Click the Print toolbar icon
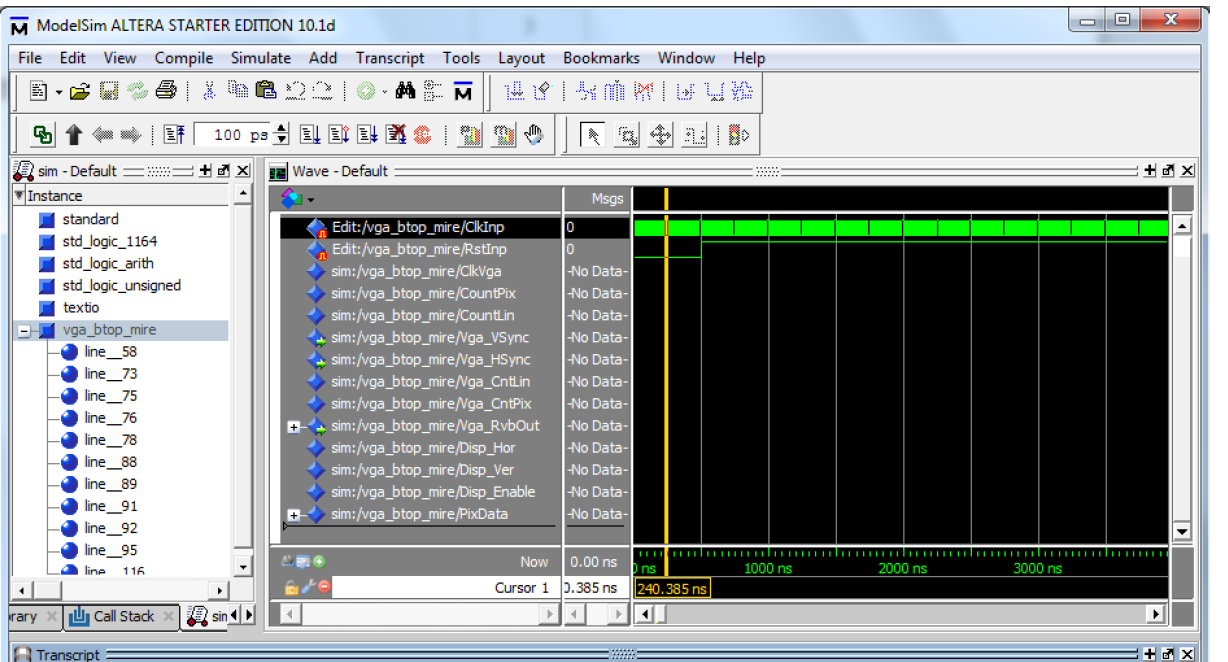 click(166, 92)
